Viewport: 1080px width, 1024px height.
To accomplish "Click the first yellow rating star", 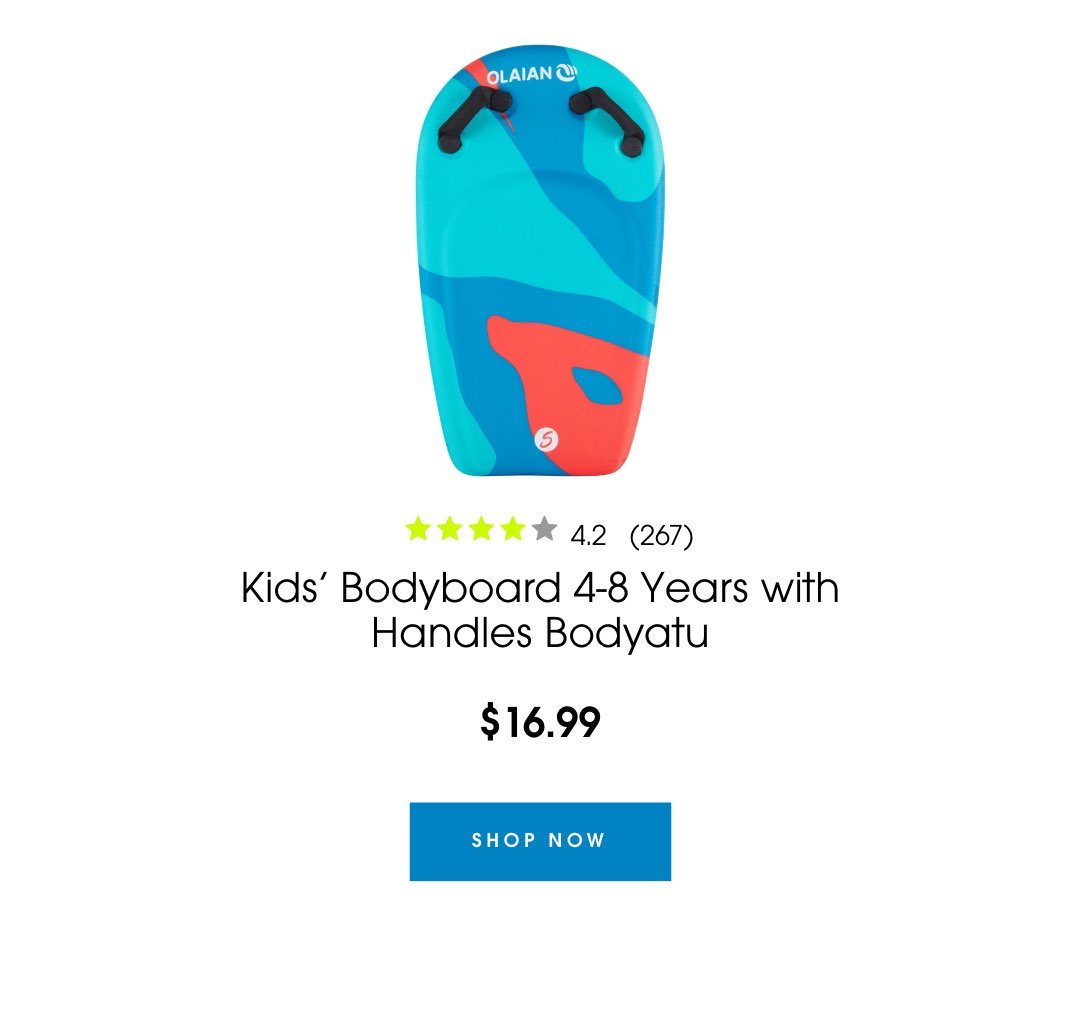I will tap(418, 529).
